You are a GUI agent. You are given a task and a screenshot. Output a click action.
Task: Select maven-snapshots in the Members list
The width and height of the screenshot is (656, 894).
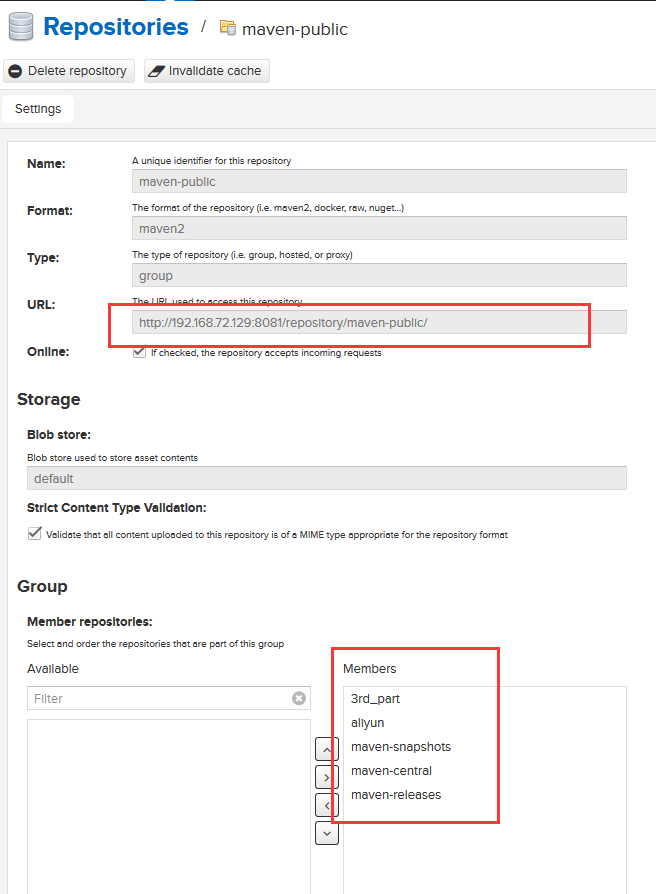click(x=484, y=746)
